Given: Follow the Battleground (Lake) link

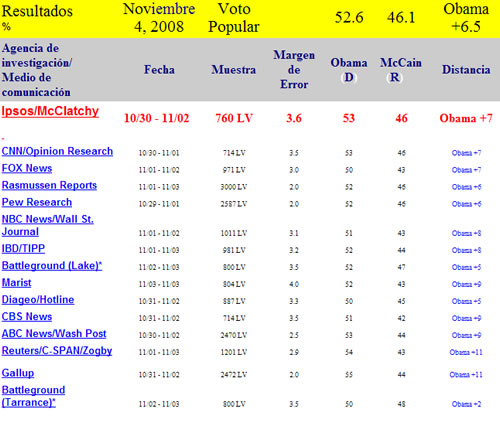Looking at the screenshot, I should [52, 266].
